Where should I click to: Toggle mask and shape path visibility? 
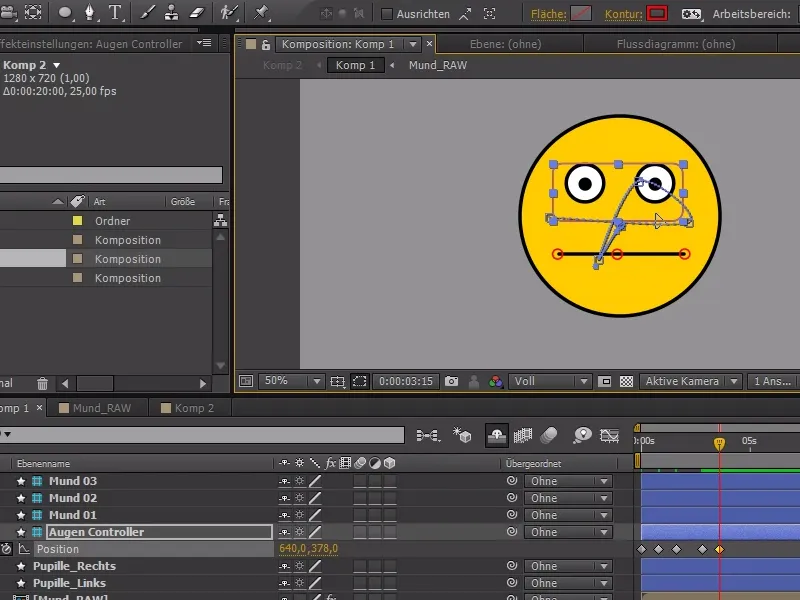pyautogui.click(x=360, y=382)
